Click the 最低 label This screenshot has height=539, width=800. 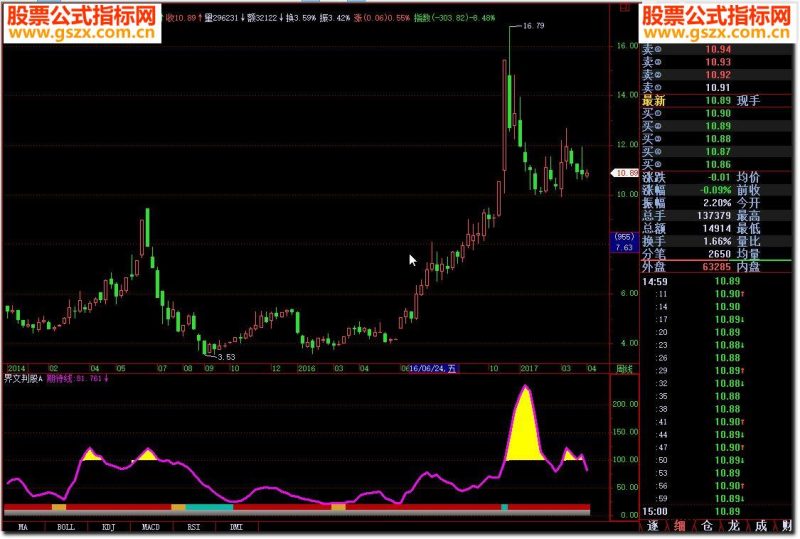tap(748, 228)
